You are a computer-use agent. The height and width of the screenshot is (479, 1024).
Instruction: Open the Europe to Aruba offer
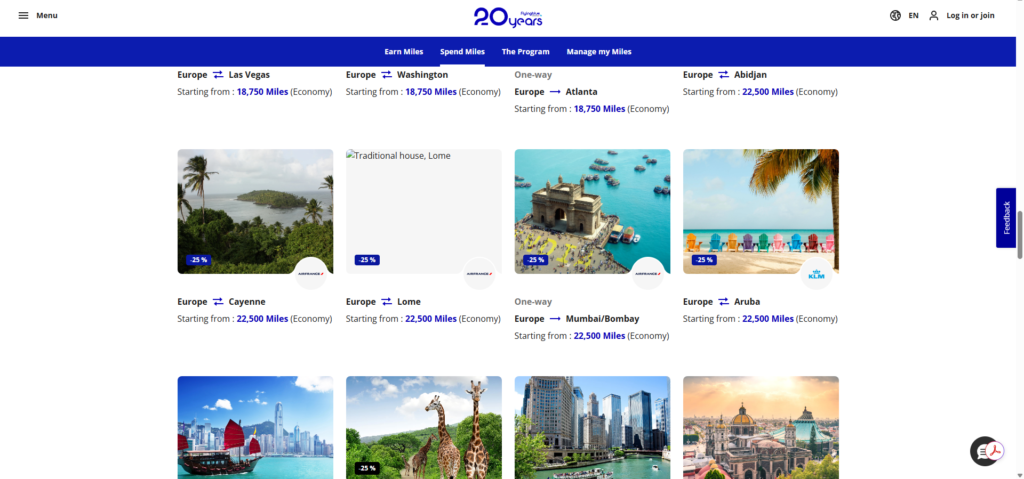click(x=722, y=302)
